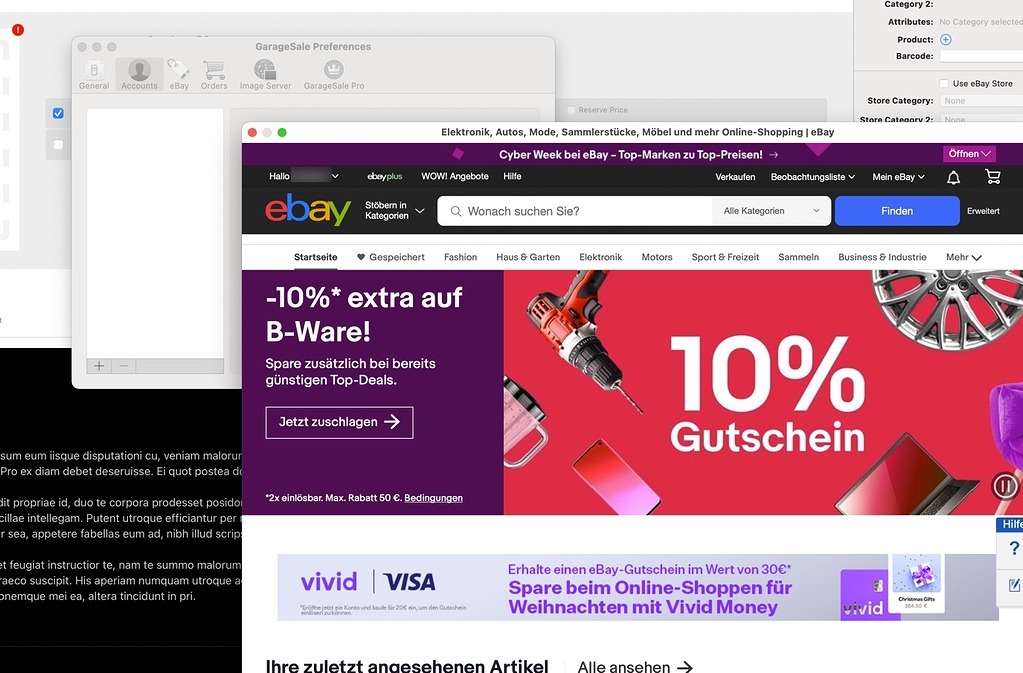Image resolution: width=1023 pixels, height=673 pixels.
Task: Focus the Wonach suchen Sie search field
Action: tap(575, 211)
